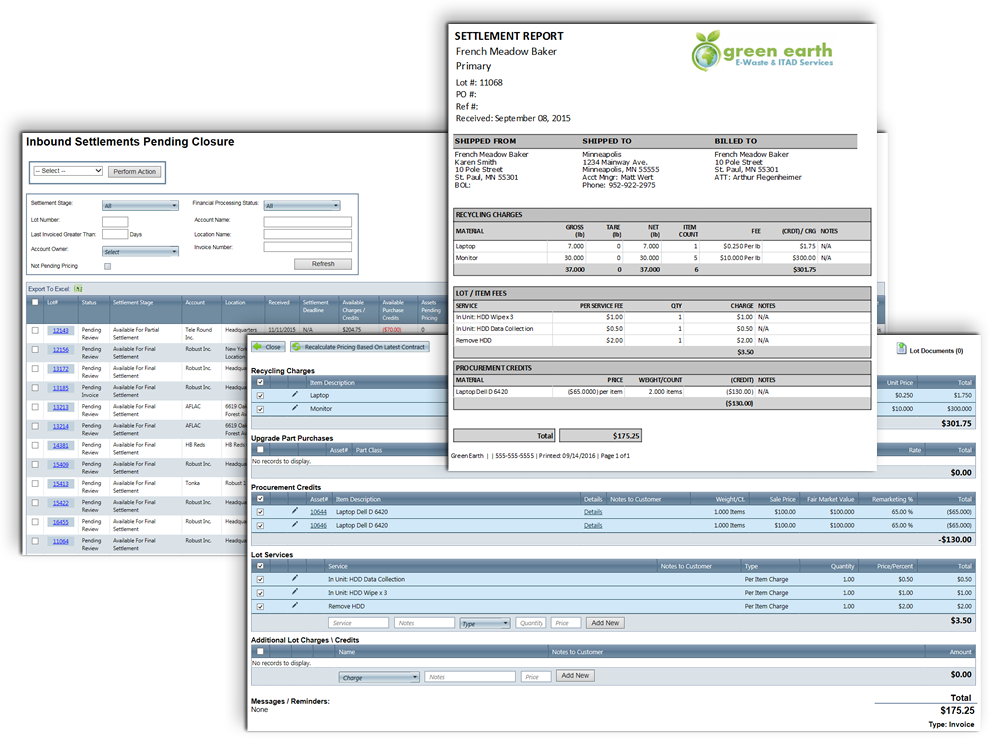
Task: Open Lot Documents (0) icon
Action: point(902,349)
